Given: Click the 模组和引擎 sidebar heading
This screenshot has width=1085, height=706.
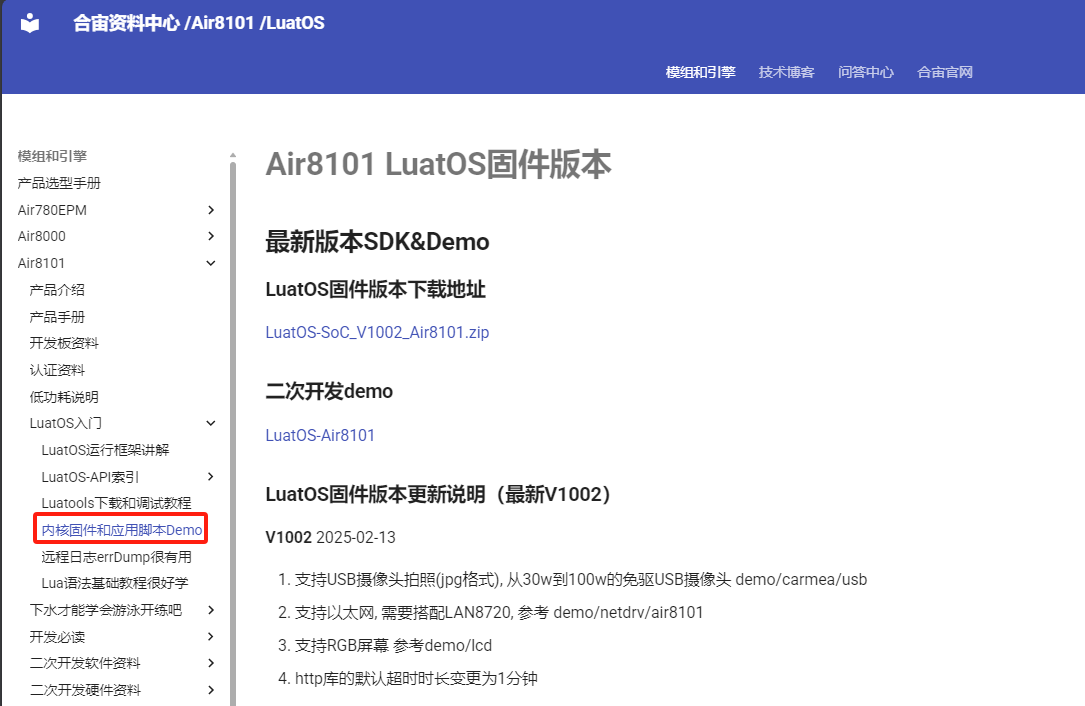Looking at the screenshot, I should pos(52,156).
